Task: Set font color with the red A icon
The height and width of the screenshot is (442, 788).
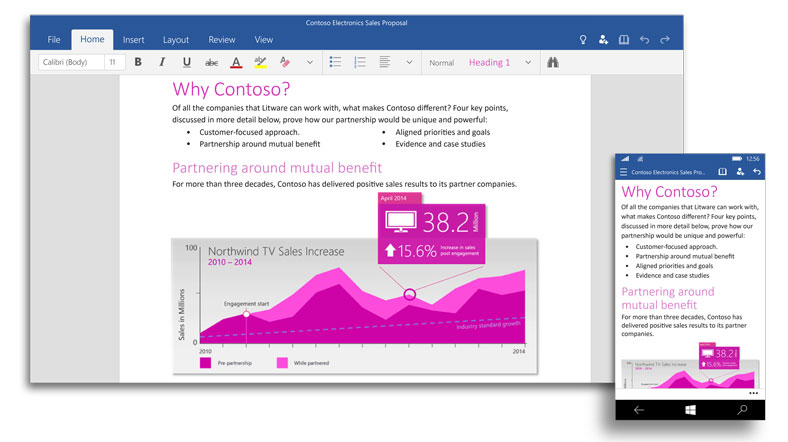Action: click(x=236, y=62)
